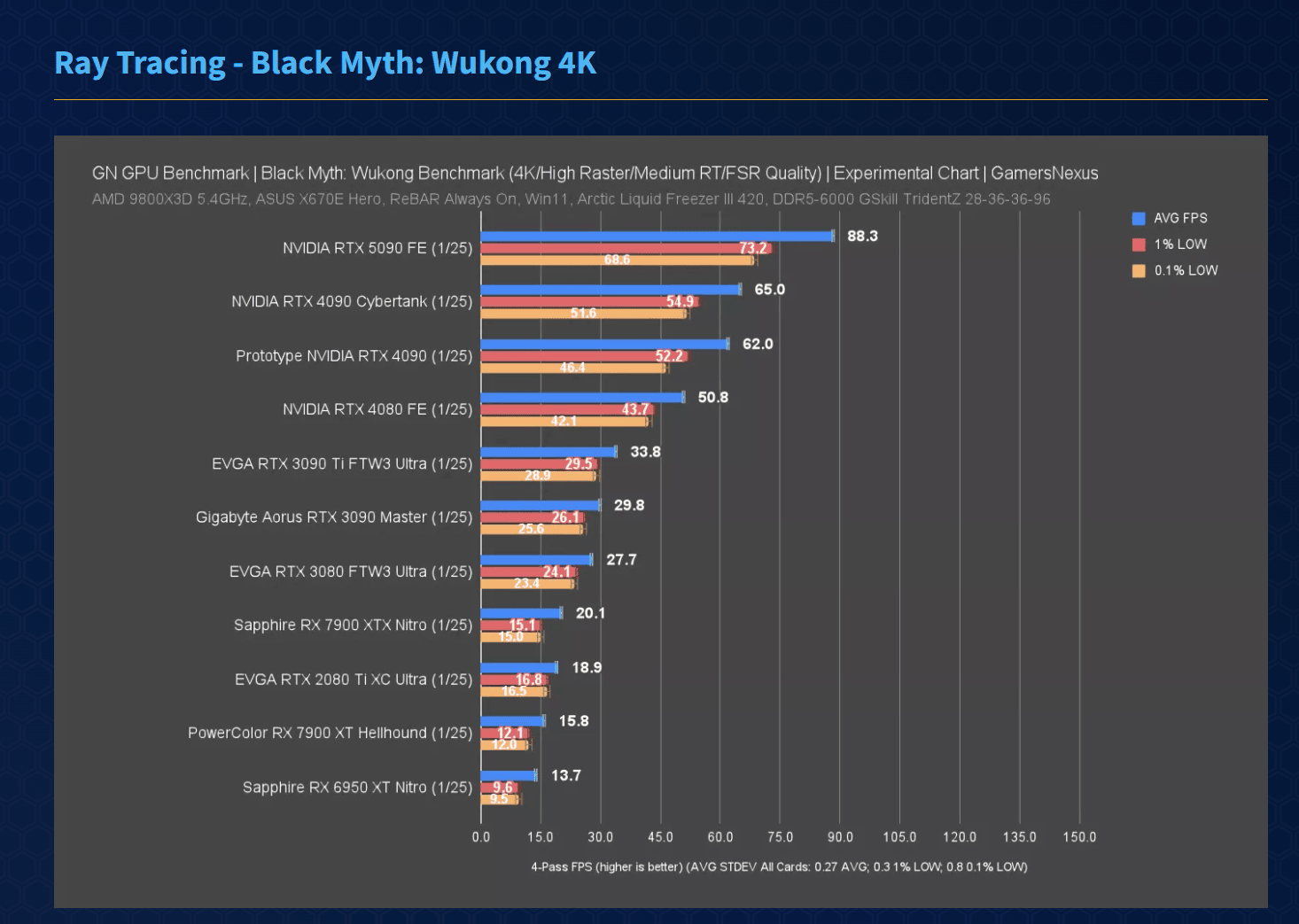Viewport: 1299px width, 924px height.
Task: Click the RTX 4080 FE average value 50.8
Action: pos(713,398)
